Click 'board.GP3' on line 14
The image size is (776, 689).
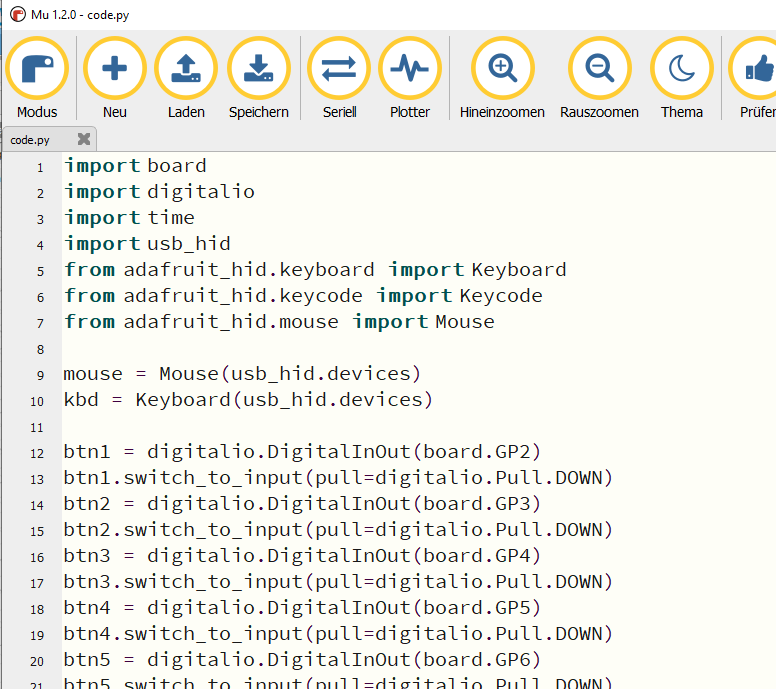(x=476, y=504)
